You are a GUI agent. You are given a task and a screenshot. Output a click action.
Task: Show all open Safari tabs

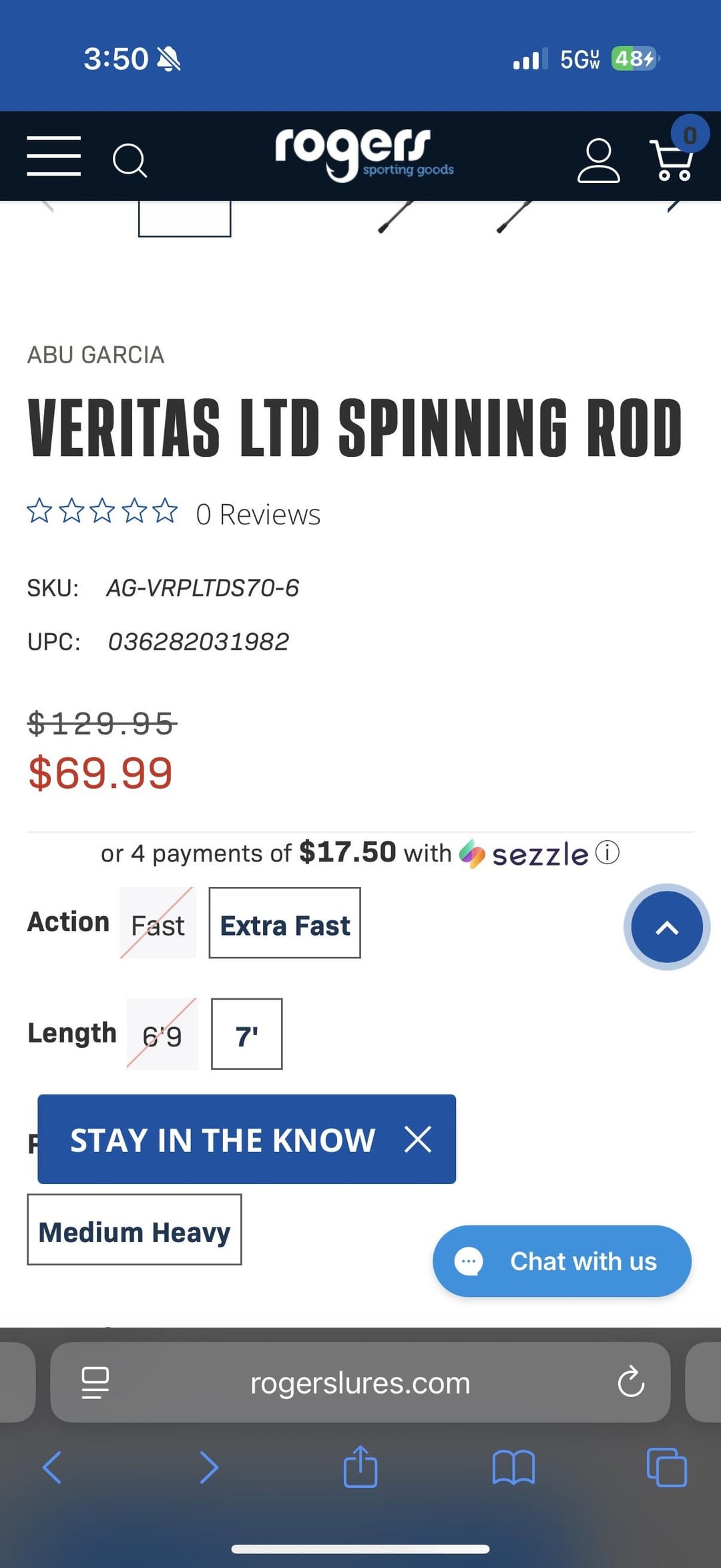666,1466
